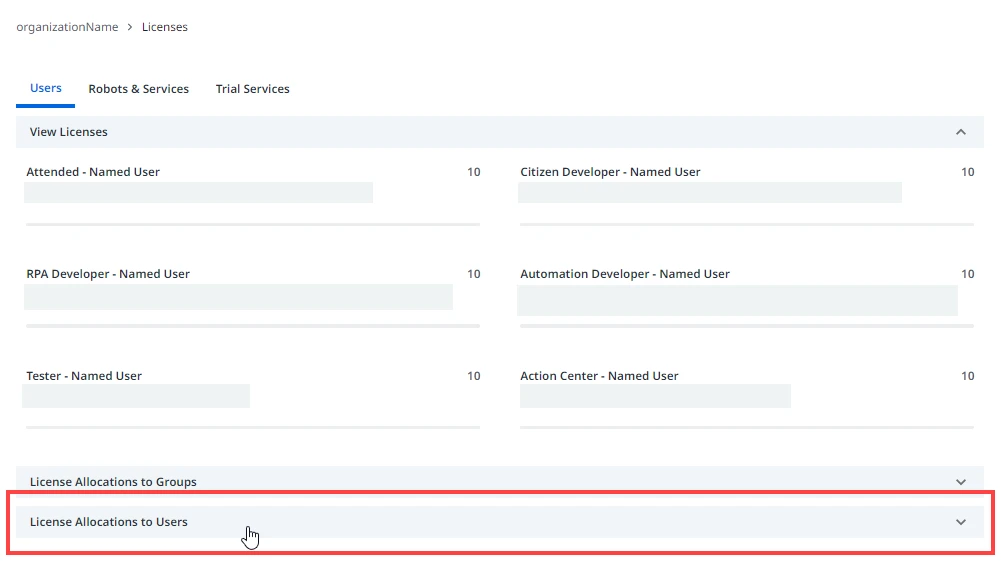Select Tester - Named User label
The image size is (1001, 568).
[x=84, y=376]
